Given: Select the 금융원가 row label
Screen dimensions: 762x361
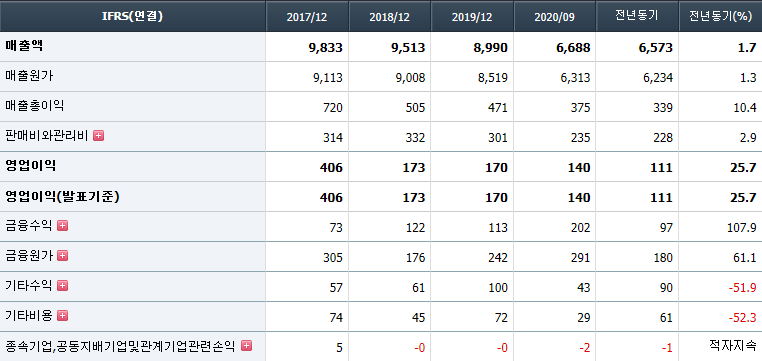Looking at the screenshot, I should [x=29, y=256].
